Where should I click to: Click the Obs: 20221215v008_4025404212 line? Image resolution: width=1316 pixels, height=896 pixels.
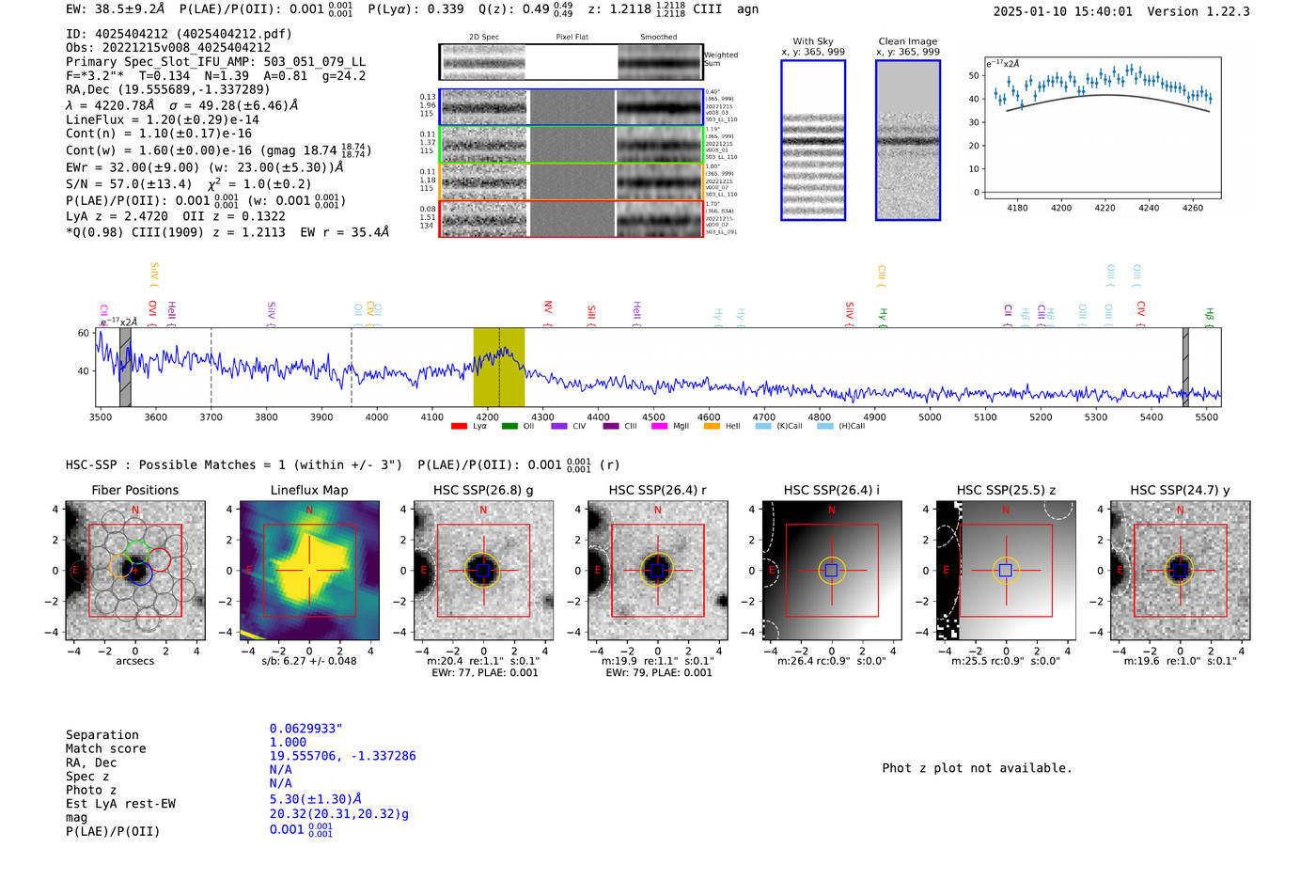click(168, 48)
